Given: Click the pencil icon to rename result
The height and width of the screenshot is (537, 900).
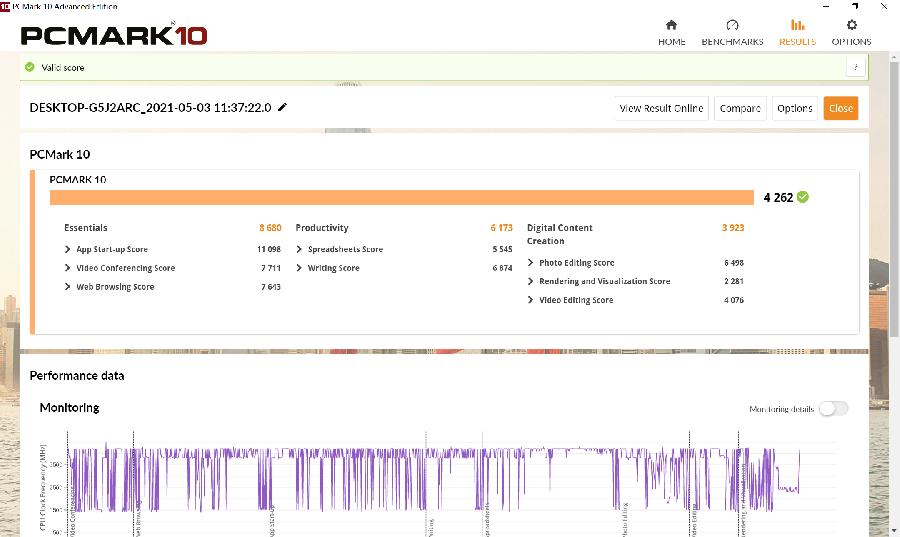Looking at the screenshot, I should (x=283, y=107).
